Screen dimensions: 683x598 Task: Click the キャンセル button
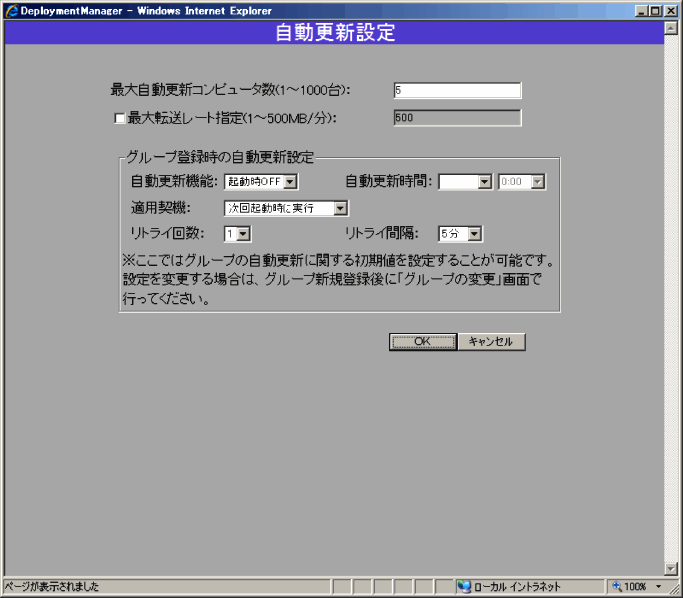tap(491, 342)
